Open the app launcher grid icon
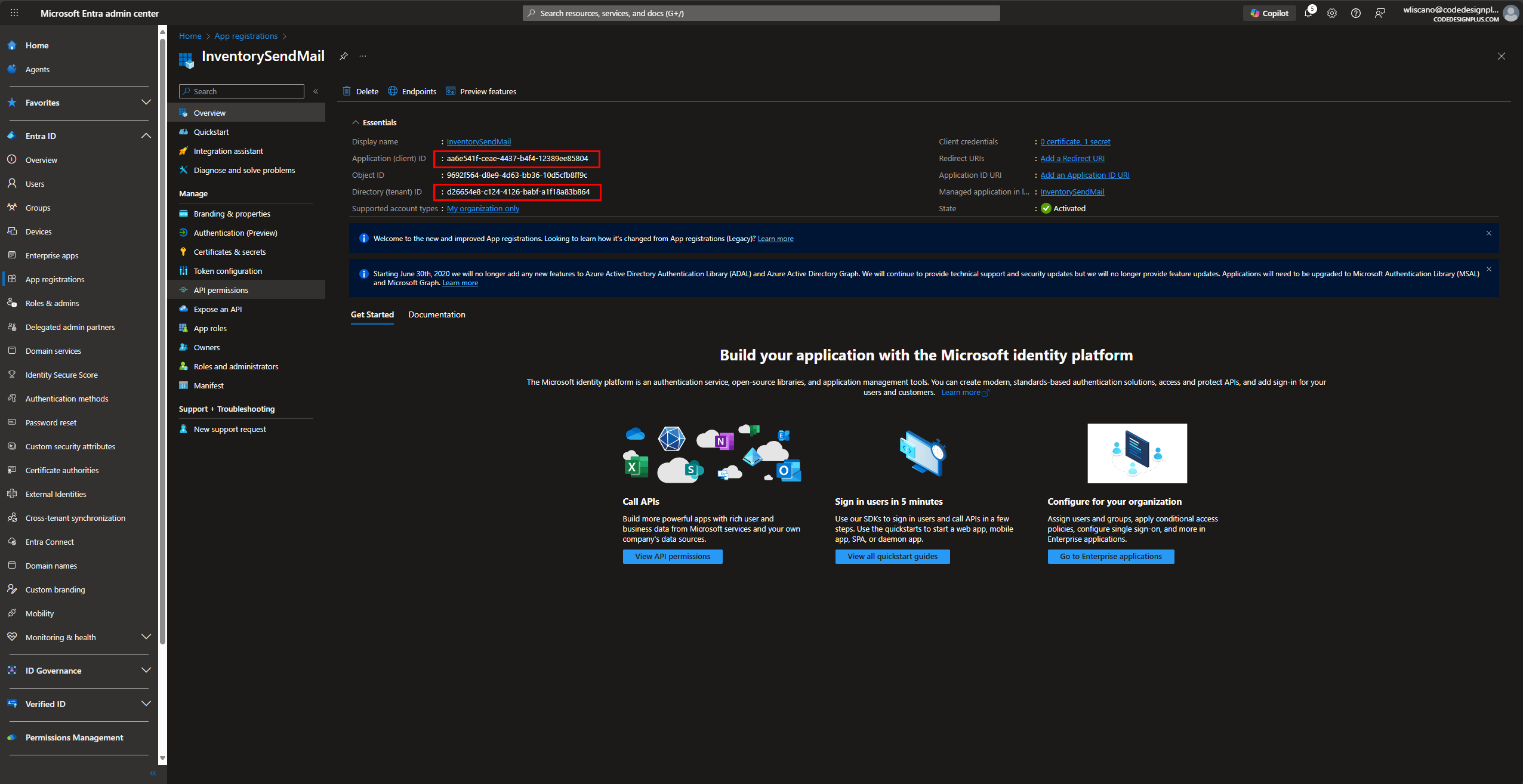Viewport: 1523px width, 784px height. pyautogui.click(x=14, y=13)
